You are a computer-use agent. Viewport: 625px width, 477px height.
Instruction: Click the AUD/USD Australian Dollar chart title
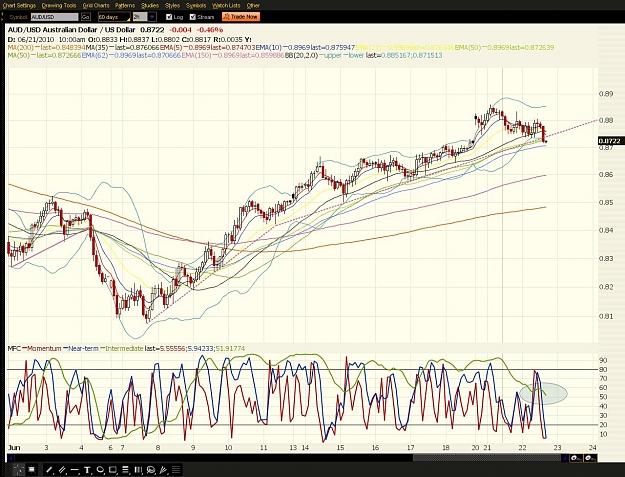pos(71,30)
